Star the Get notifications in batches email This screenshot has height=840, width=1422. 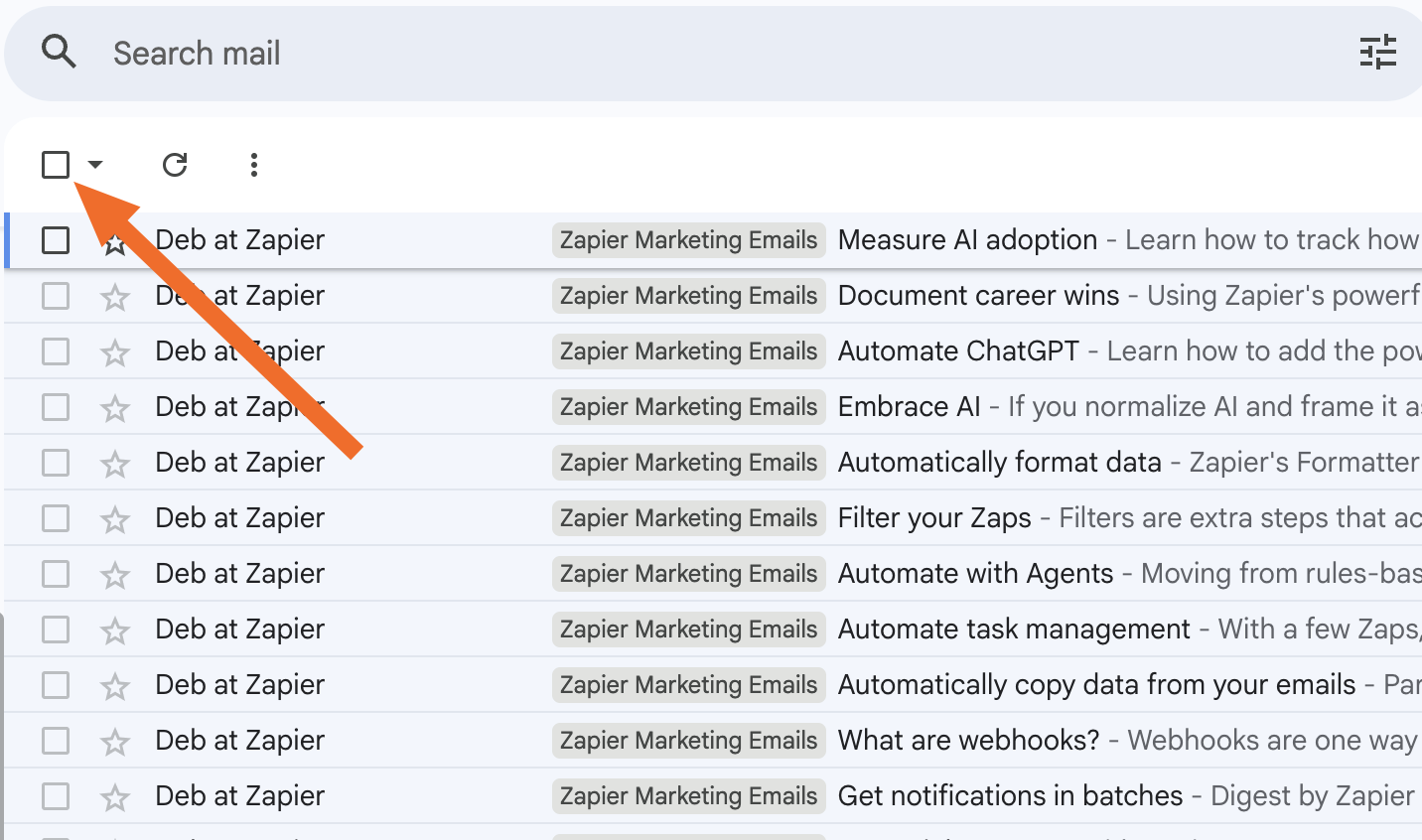point(115,797)
